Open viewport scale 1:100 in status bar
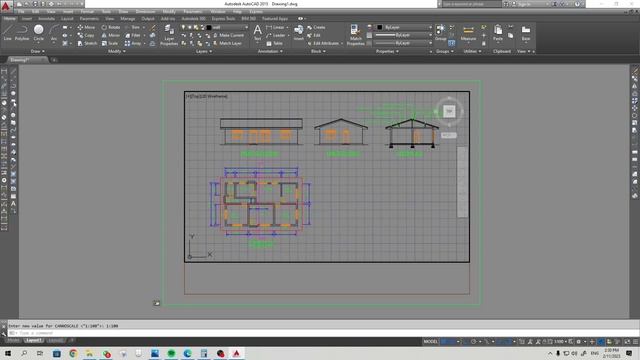640x360 pixels. [560, 342]
